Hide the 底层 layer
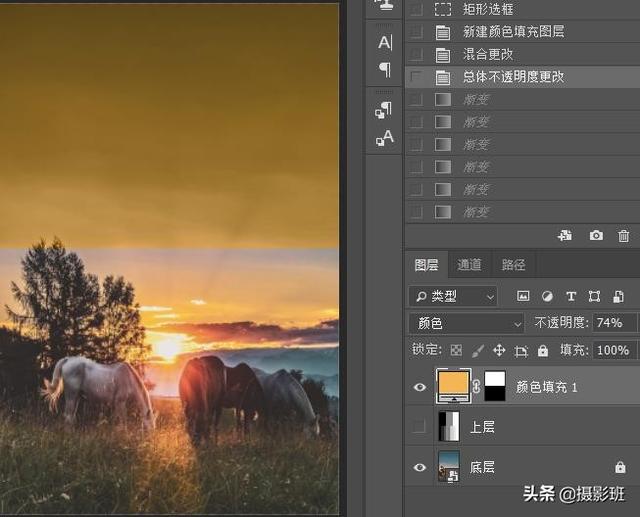This screenshot has width=640, height=517. [x=419, y=467]
